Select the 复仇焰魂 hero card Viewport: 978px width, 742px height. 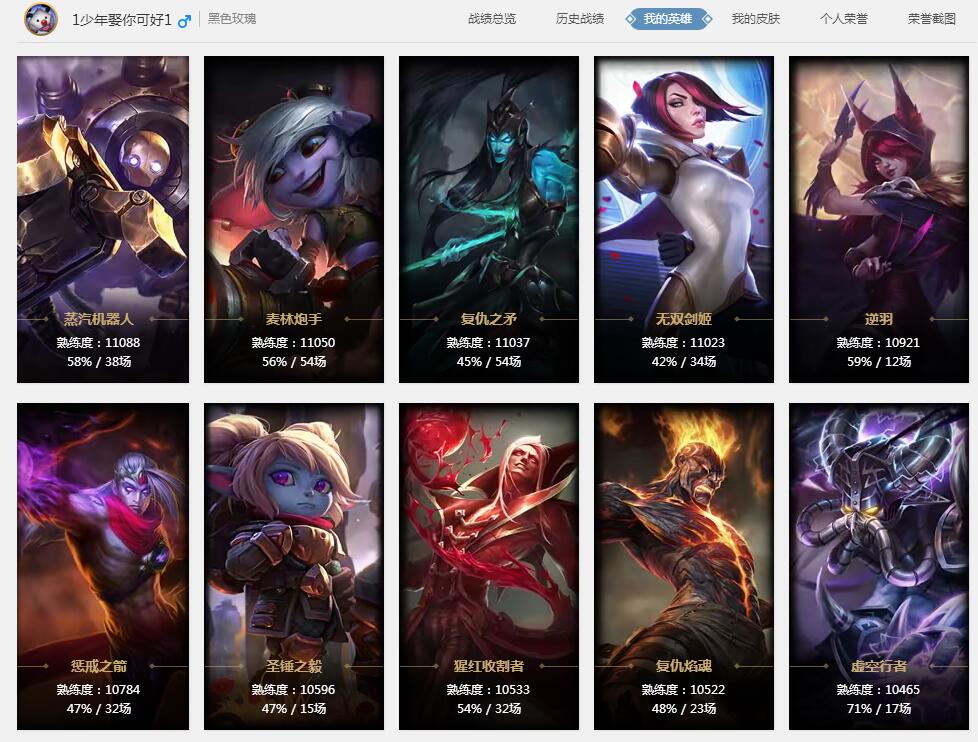coord(684,566)
